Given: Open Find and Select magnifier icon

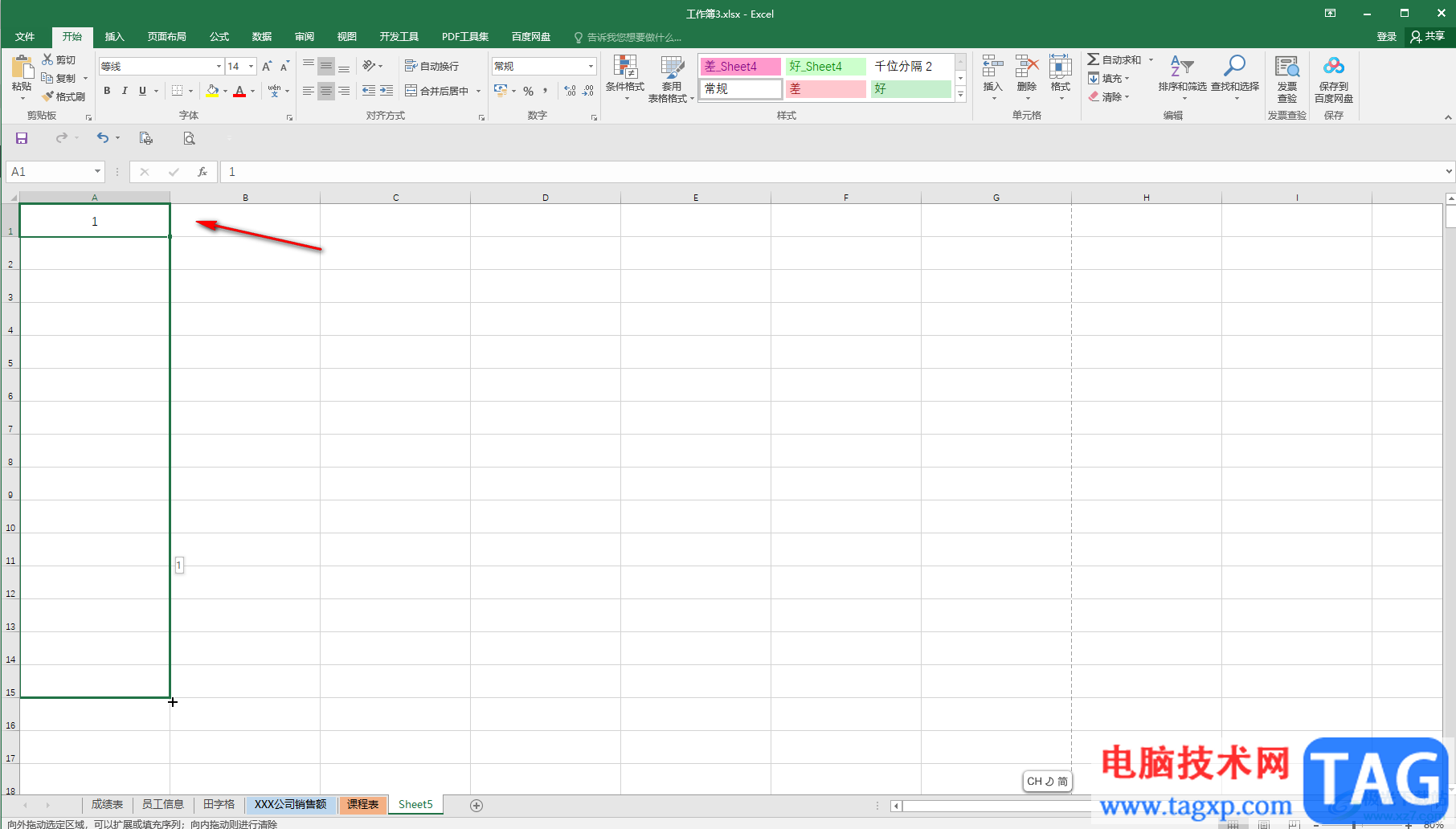Looking at the screenshot, I should coord(1234,66).
